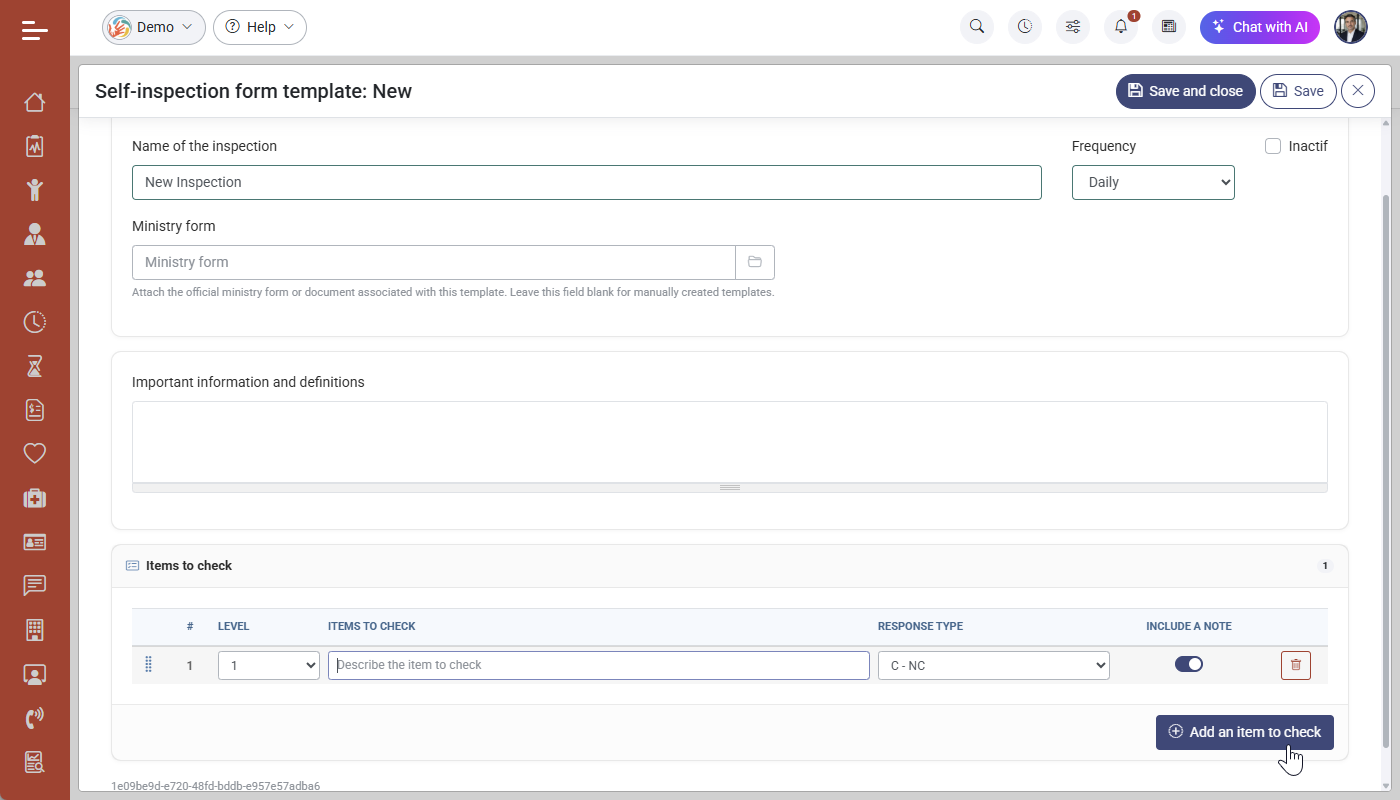Open the clipboard with pulse chart icon

pos(35,146)
